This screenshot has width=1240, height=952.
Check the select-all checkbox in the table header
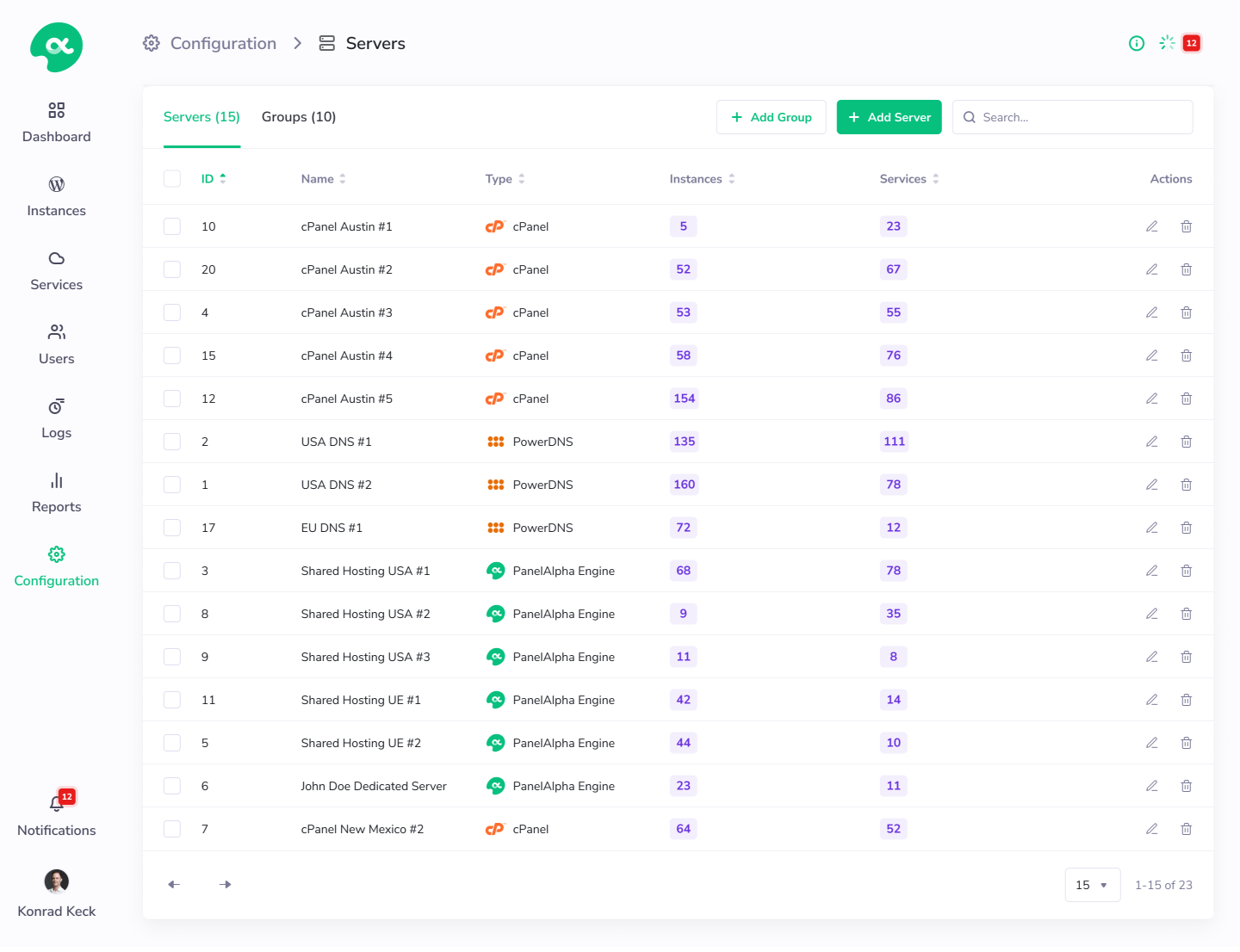(171, 178)
